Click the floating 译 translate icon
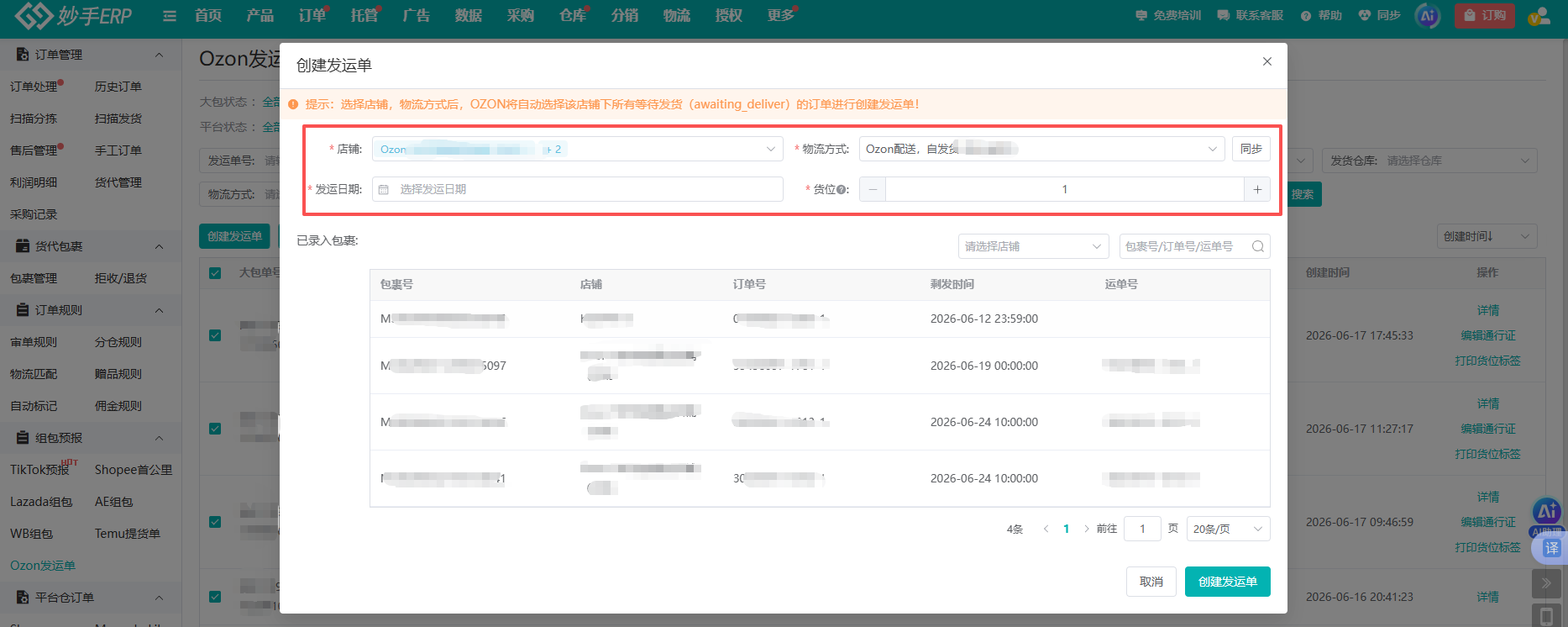This screenshot has height=627, width=1568. click(x=1550, y=548)
